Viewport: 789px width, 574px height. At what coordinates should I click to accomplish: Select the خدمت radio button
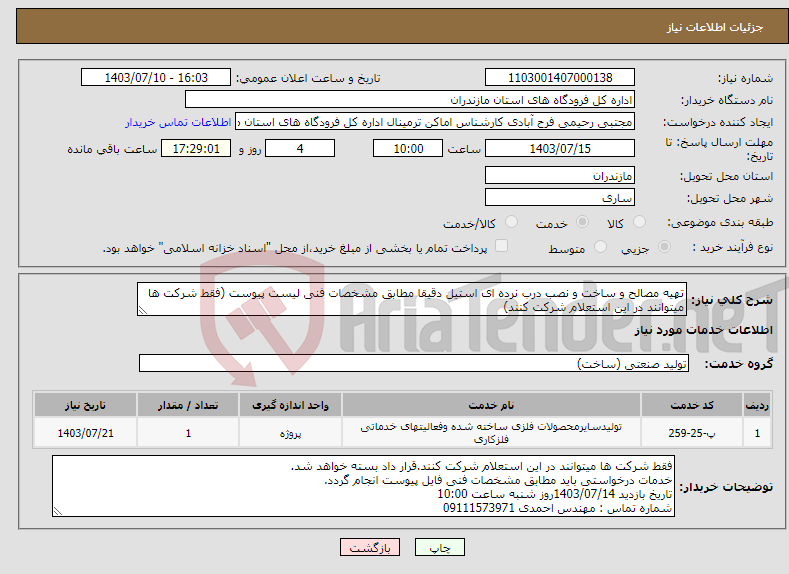(x=582, y=222)
